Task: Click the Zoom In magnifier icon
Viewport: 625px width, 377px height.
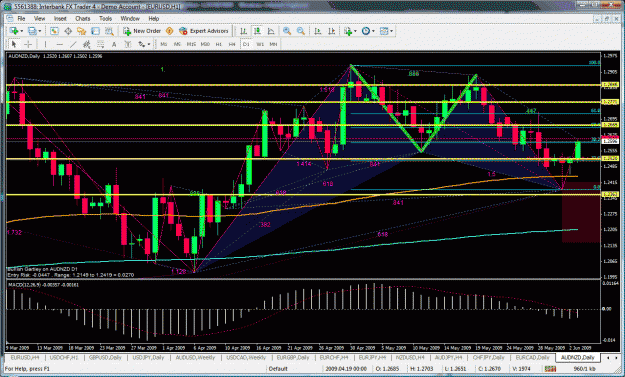Action: tap(287, 31)
